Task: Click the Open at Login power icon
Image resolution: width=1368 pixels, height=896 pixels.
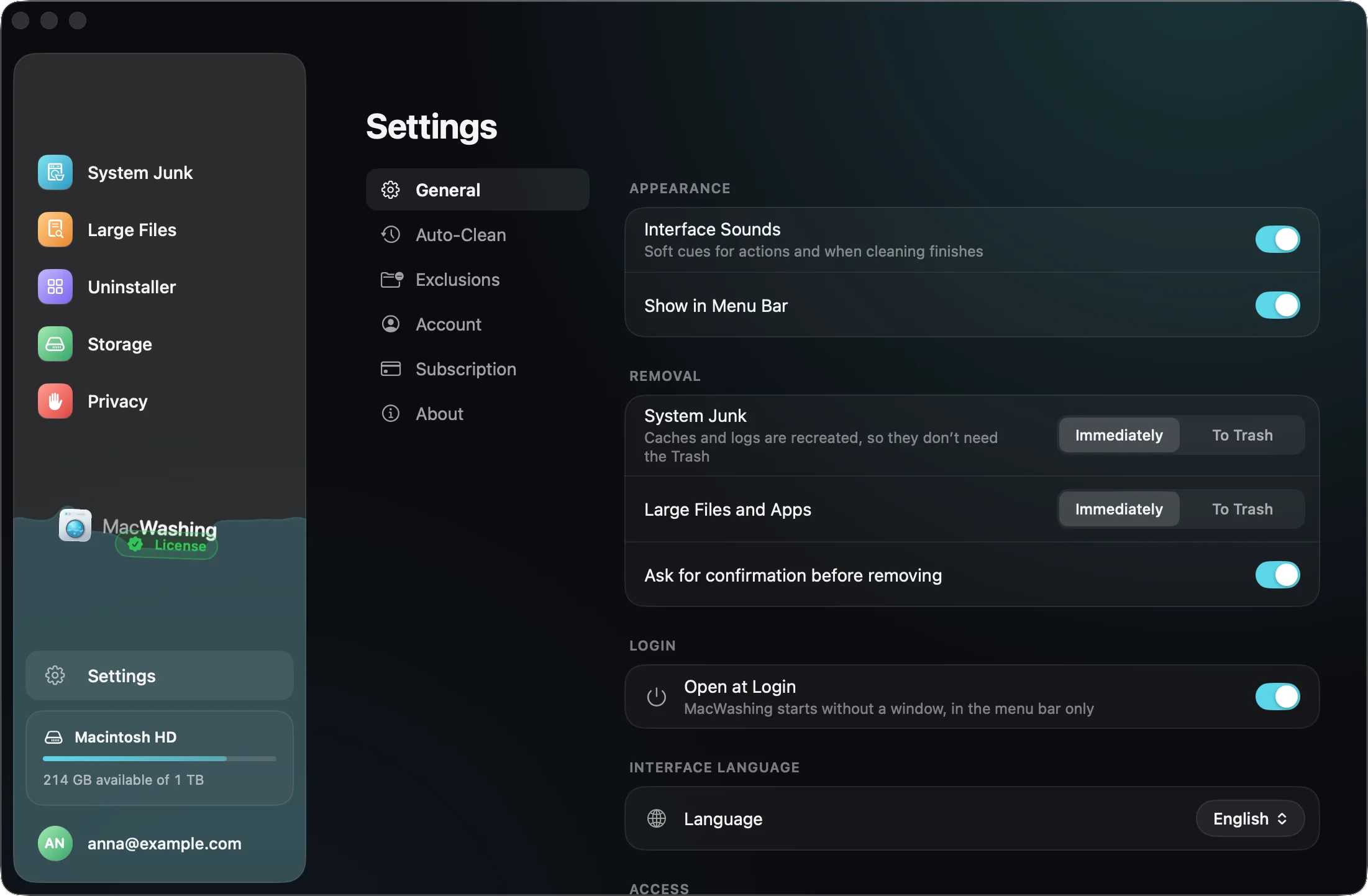Action: [x=657, y=697]
